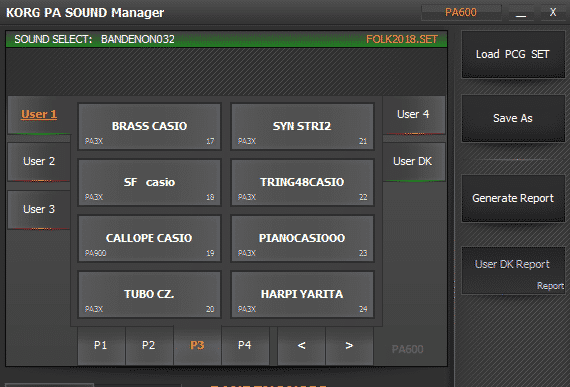Close the window with the X button

coord(553,13)
